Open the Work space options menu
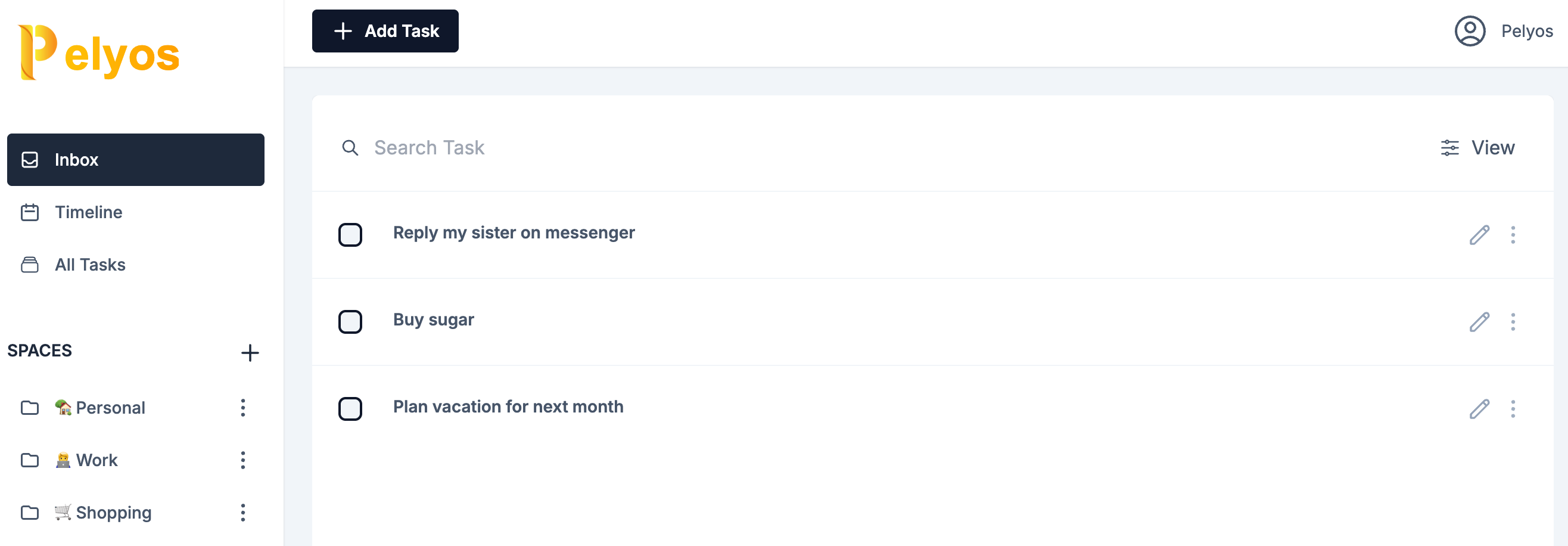 (243, 460)
